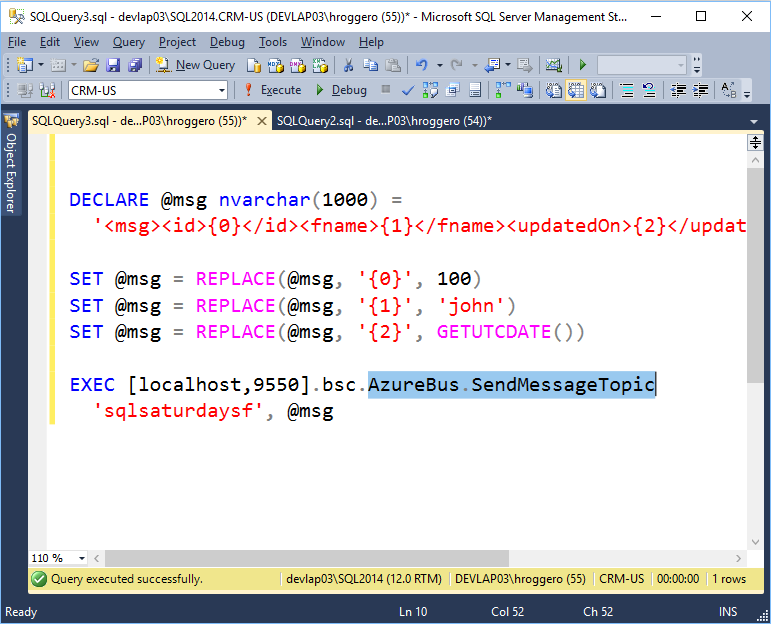Open an Analysis Services XMLA Query
The height and width of the screenshot is (624, 771).
pyautogui.click(x=320, y=65)
